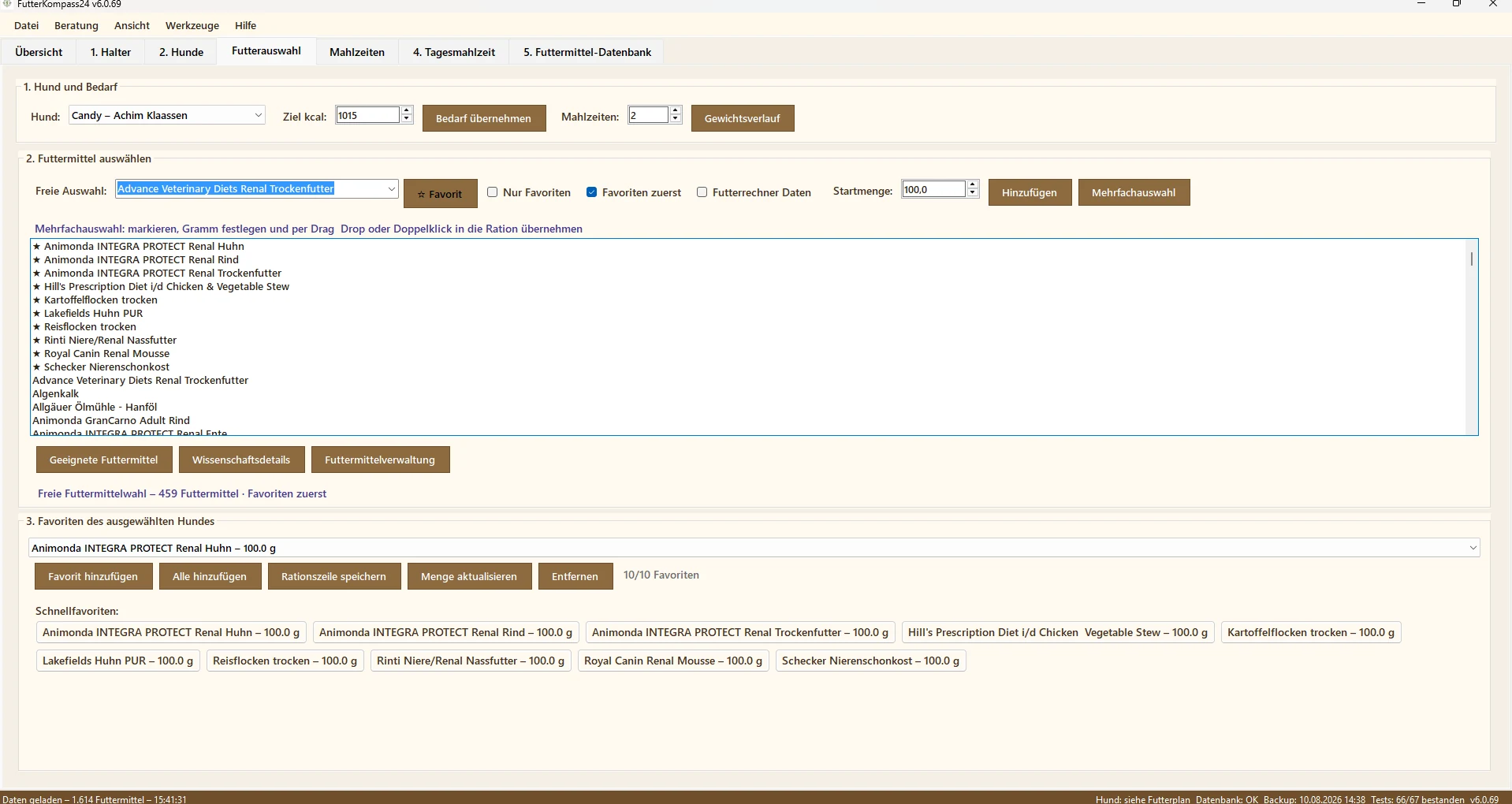The height and width of the screenshot is (804, 1512).
Task: Select starred Animonda INTEGRA PROTECT Renal Trockenfutter list row
Action: pyautogui.click(x=748, y=274)
